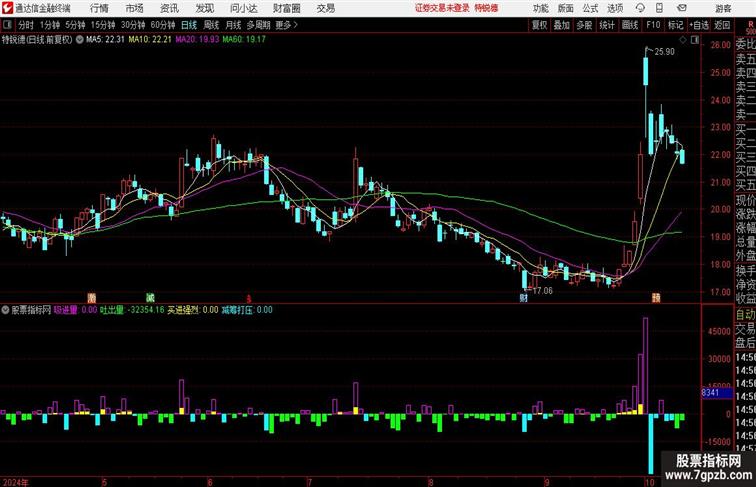
Task: Click the 通达信 red logo icon
Action: [7, 8]
